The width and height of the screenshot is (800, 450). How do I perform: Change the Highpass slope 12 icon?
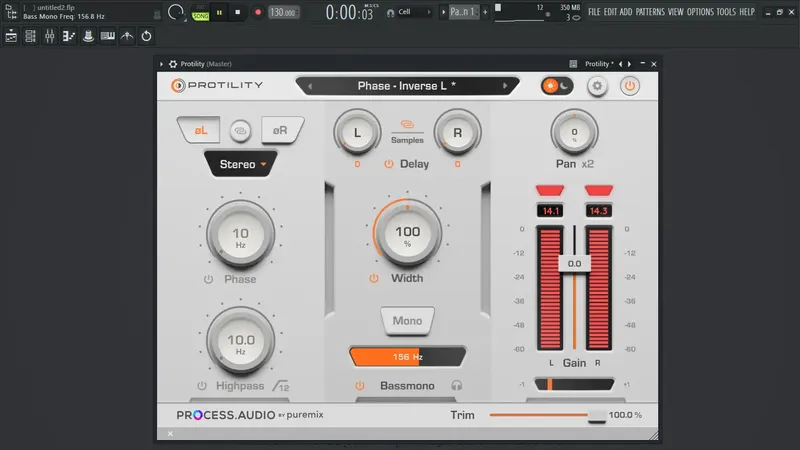pos(281,386)
